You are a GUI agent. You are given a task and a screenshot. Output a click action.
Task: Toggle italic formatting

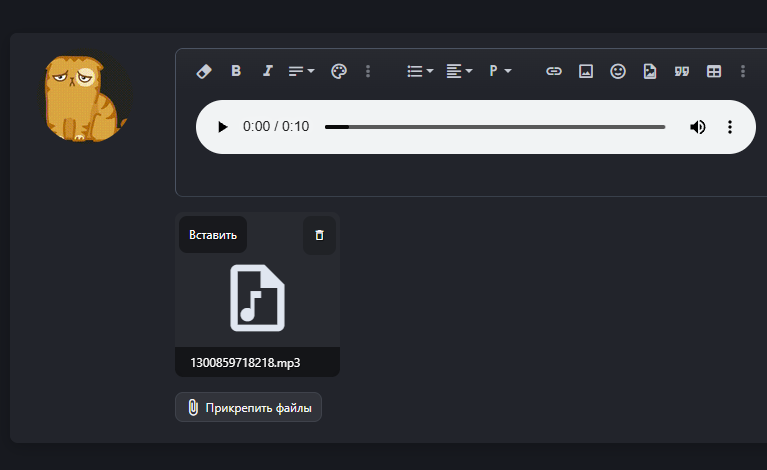(267, 71)
